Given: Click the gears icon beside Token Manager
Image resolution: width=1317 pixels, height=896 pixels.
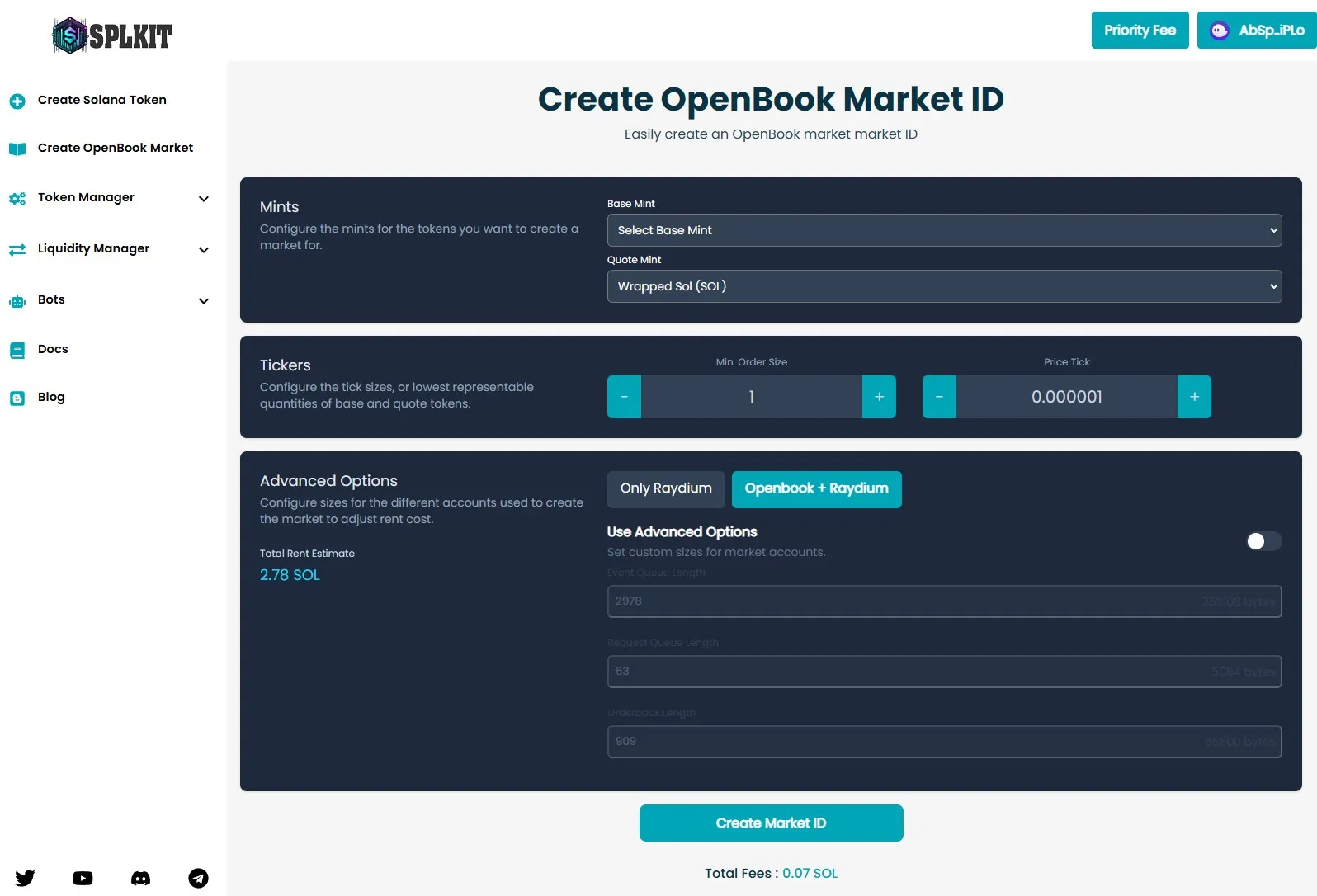Looking at the screenshot, I should 17,198.
